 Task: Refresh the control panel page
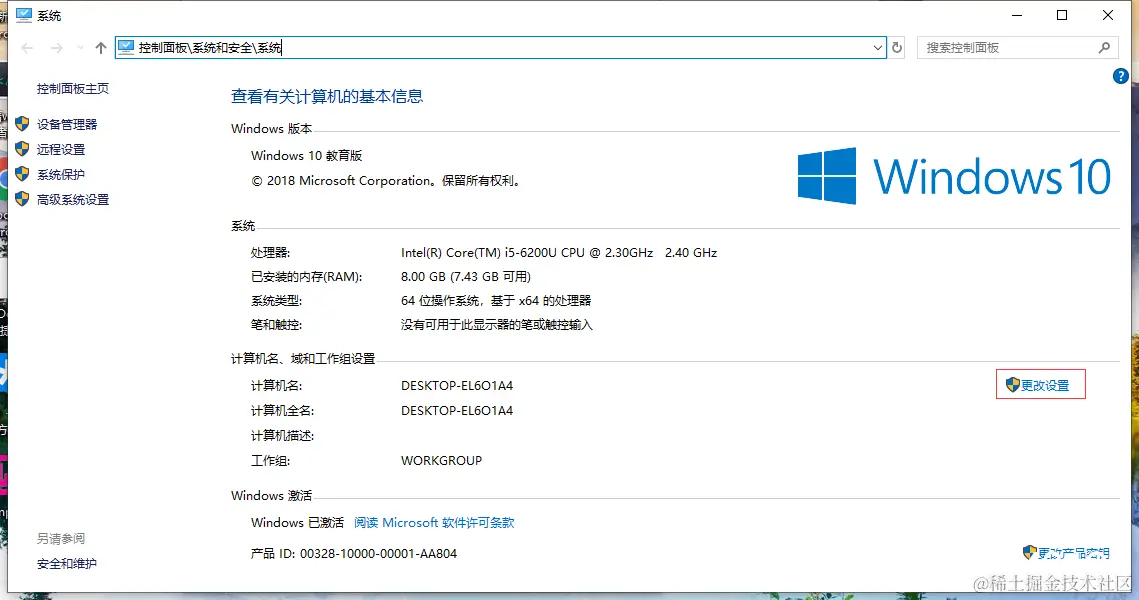point(897,48)
